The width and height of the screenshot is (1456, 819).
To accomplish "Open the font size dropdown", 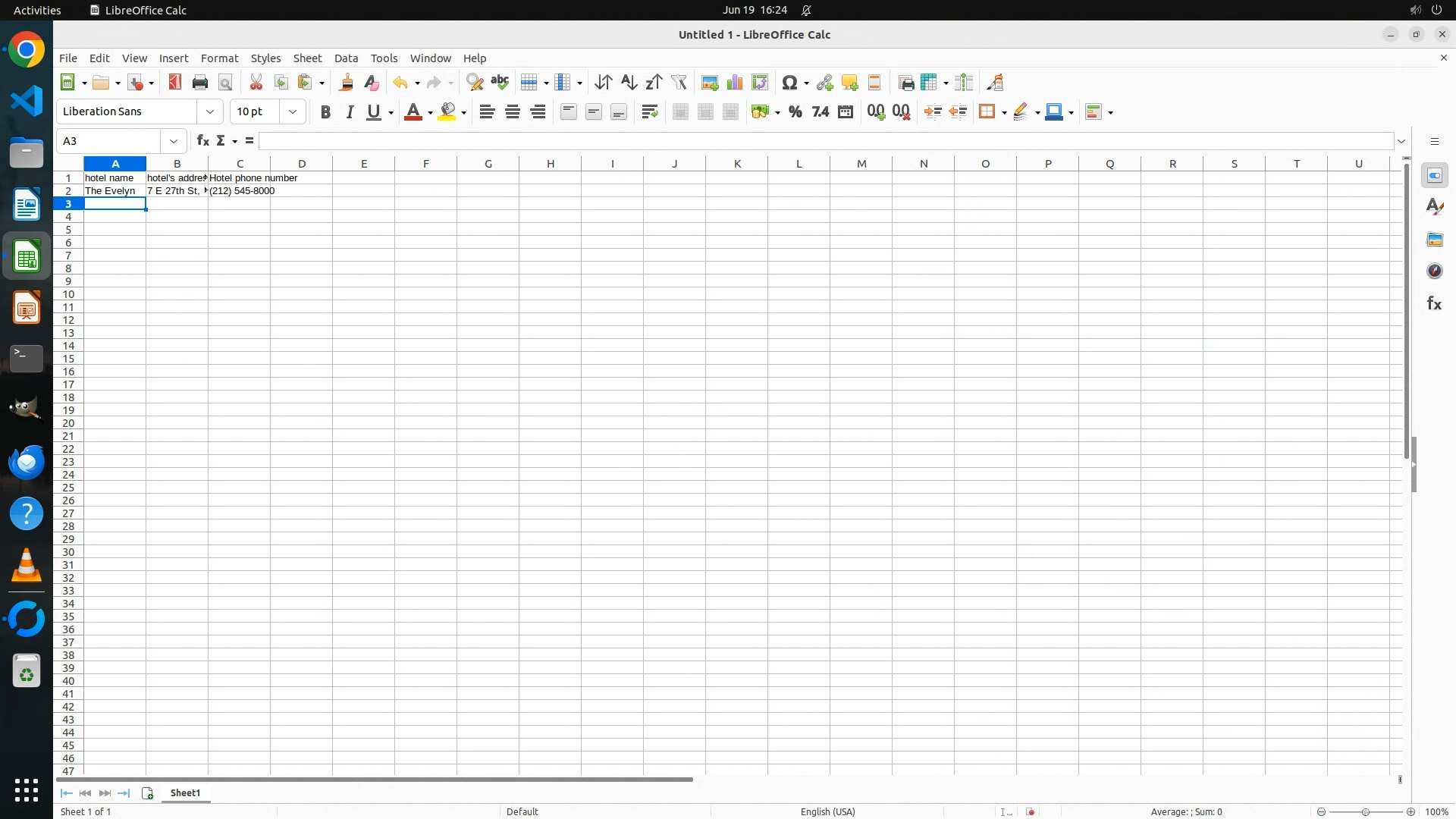I will click(293, 112).
